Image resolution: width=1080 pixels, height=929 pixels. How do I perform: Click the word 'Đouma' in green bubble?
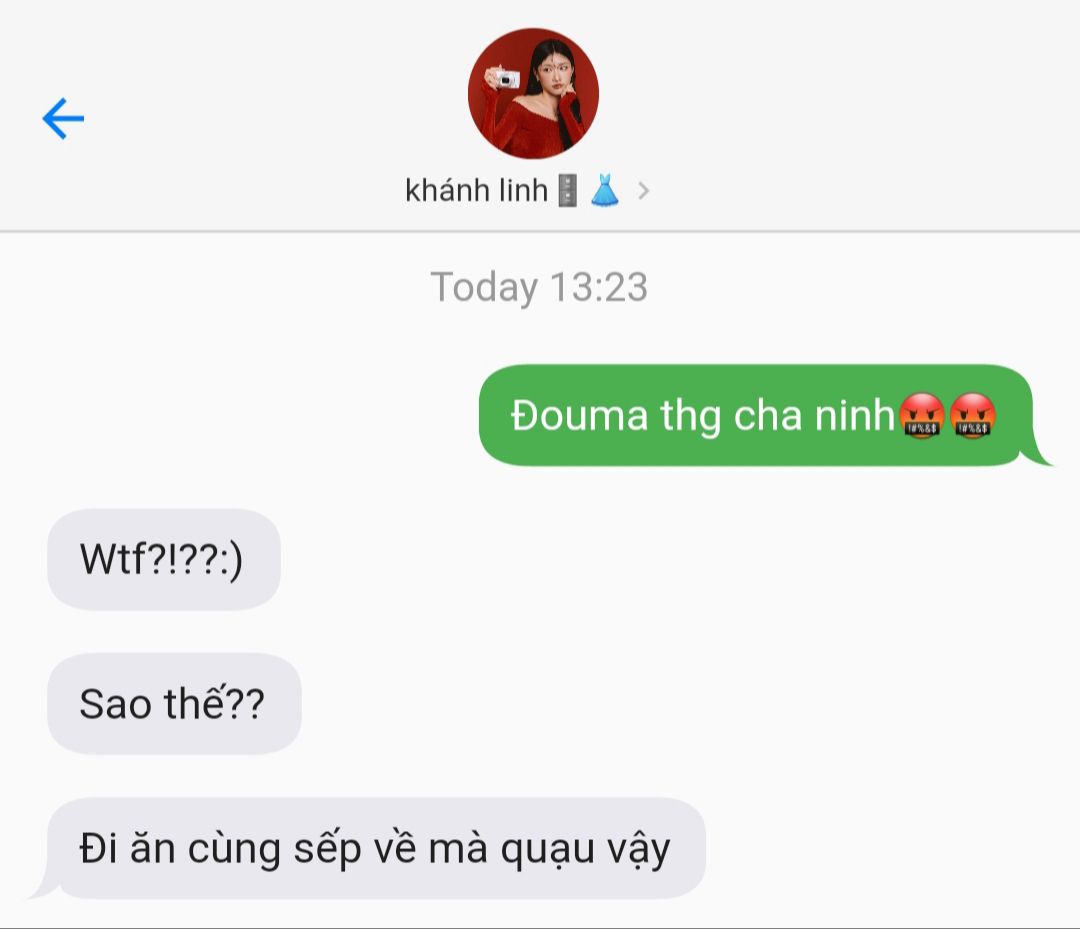pos(579,416)
